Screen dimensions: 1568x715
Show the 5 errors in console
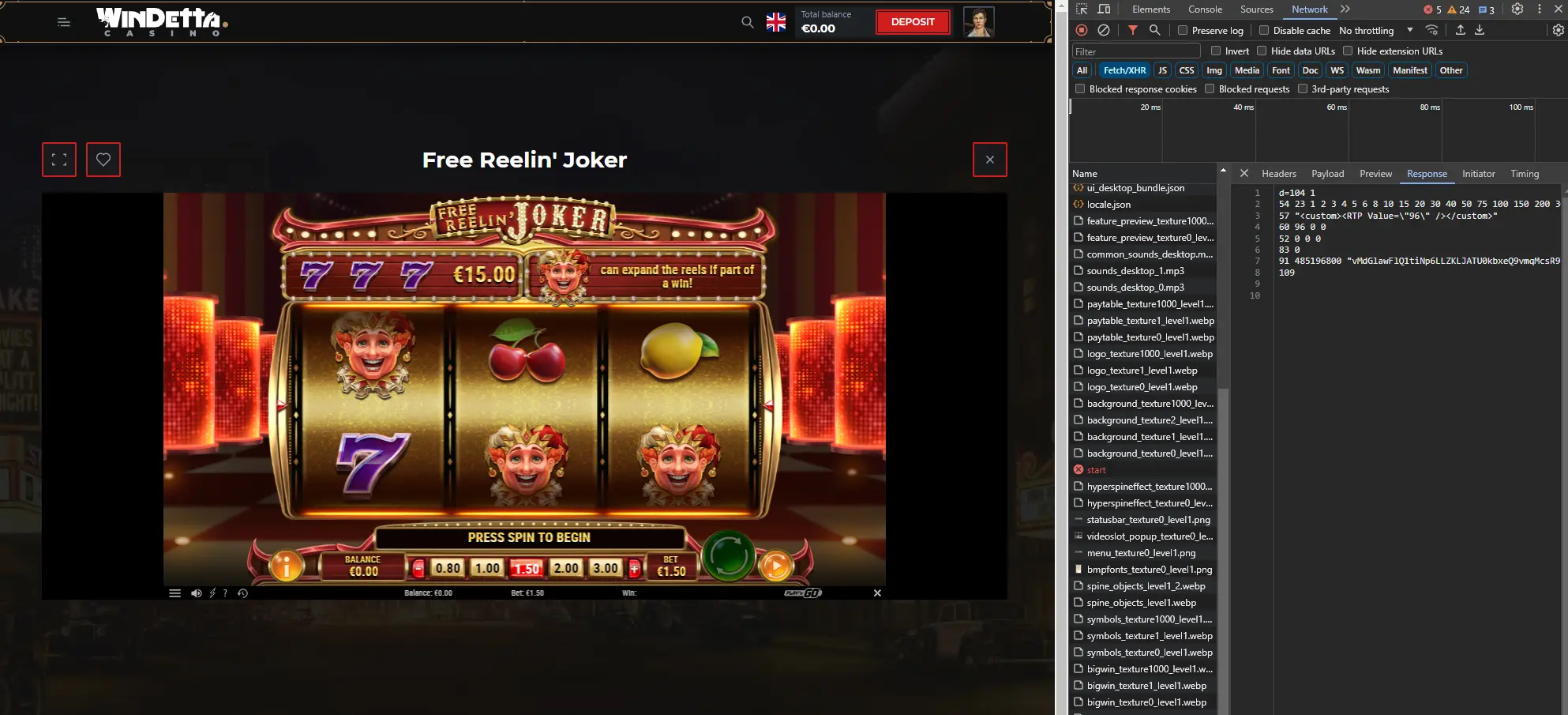point(1432,9)
